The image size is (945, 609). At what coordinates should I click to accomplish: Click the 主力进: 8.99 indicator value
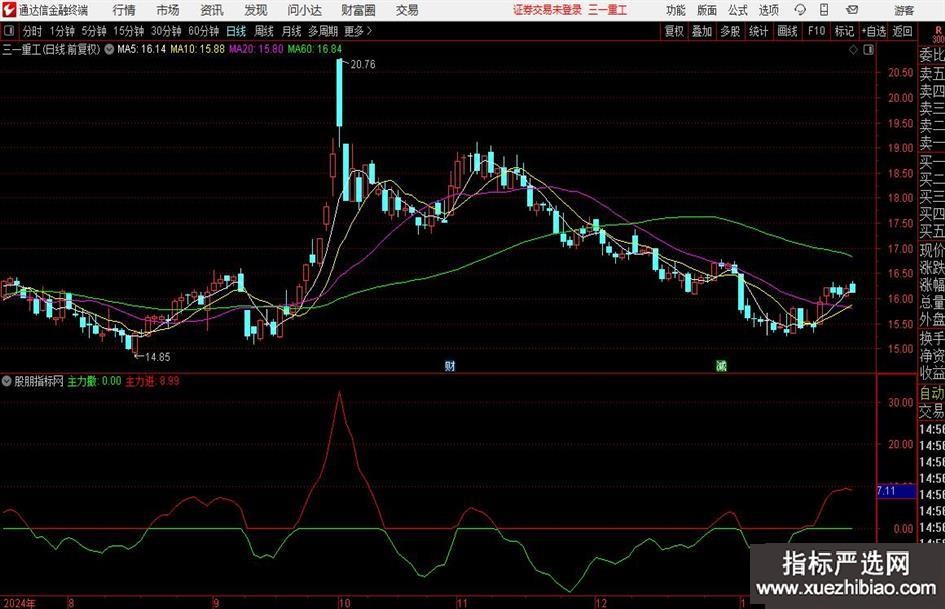click(152, 381)
